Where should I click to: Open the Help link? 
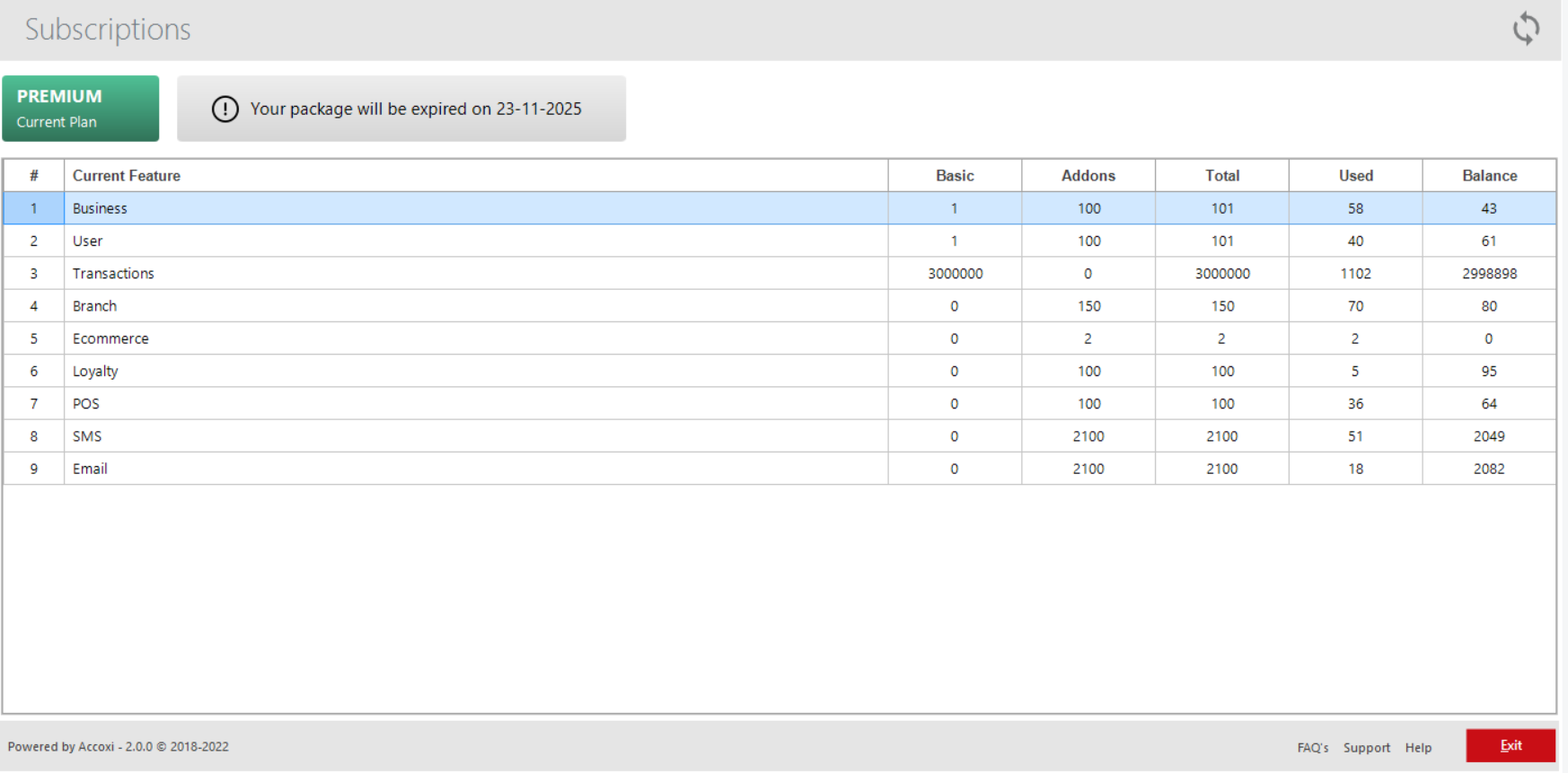point(1418,748)
